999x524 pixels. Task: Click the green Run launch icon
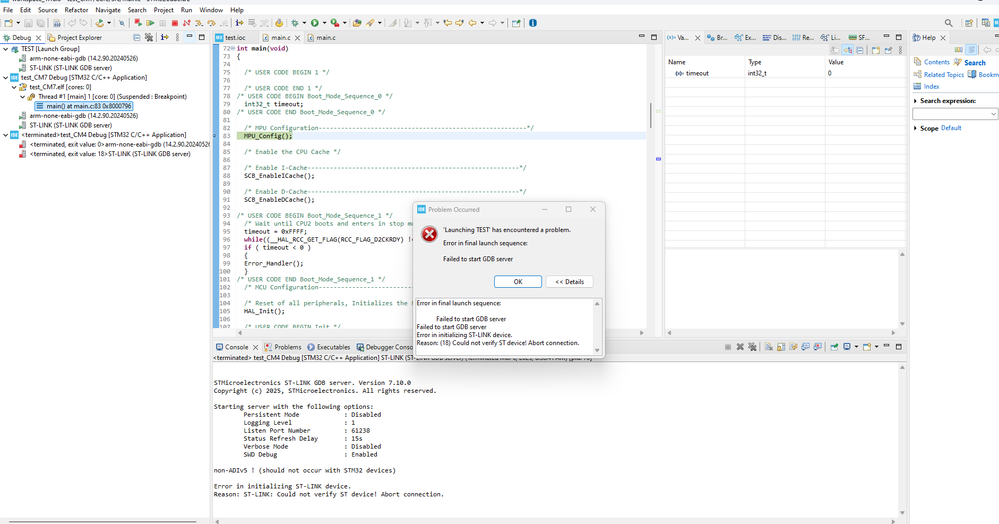tap(315, 23)
